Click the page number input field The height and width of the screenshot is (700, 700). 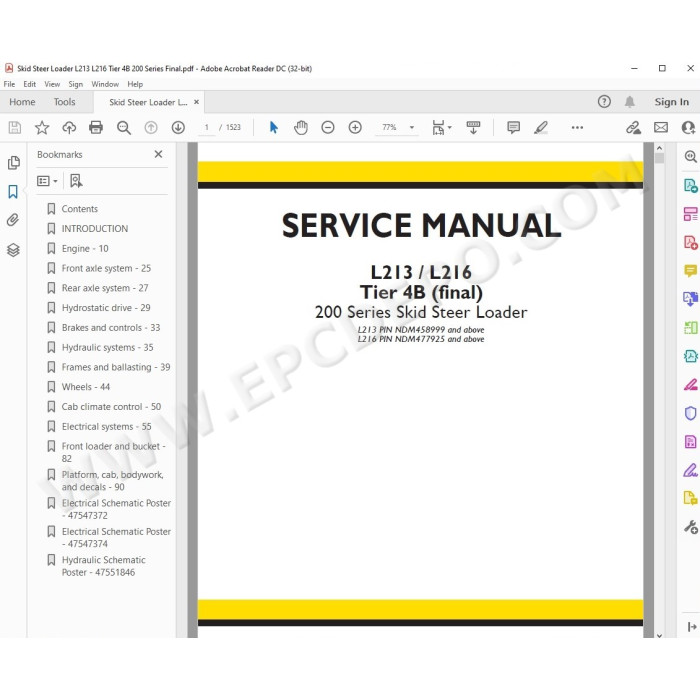206,128
